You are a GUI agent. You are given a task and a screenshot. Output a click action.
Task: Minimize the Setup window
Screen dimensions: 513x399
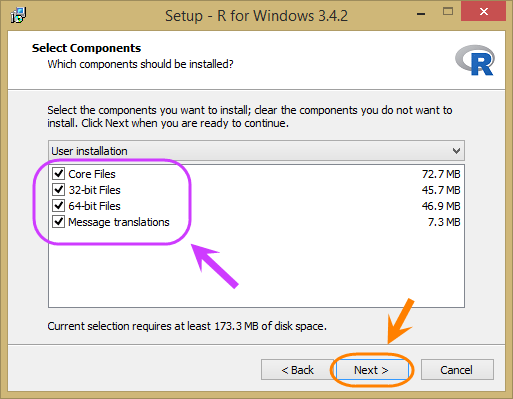[421, 13]
